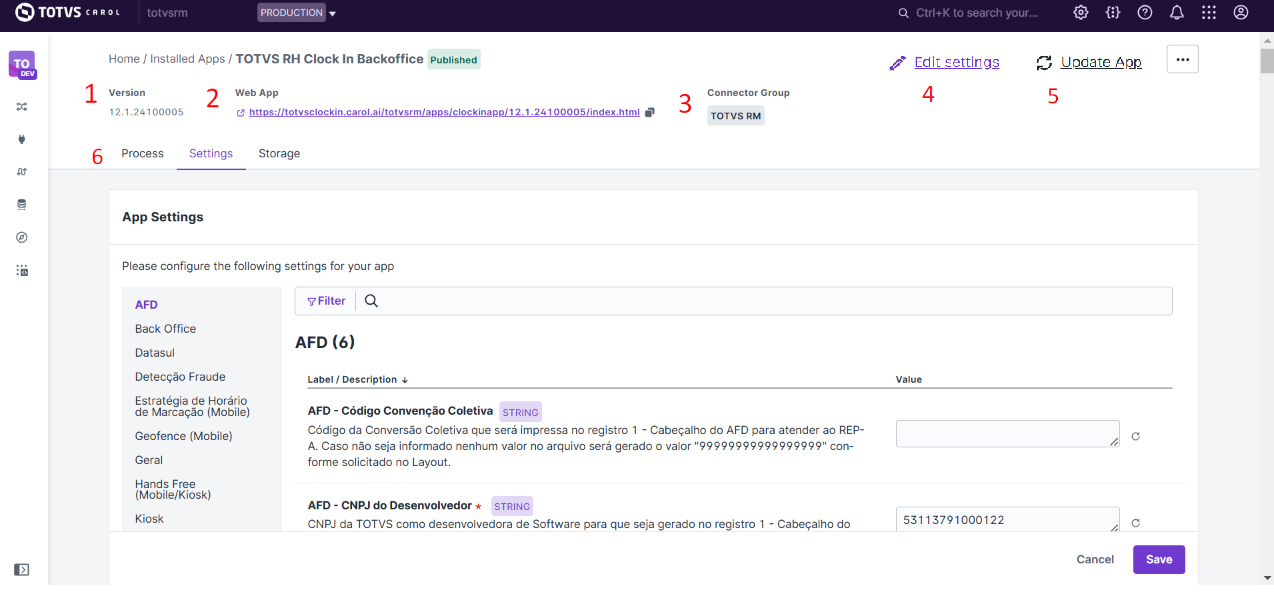Open the API curly-braces icon
Screen dimensions: 1274x598
pos(1113,13)
